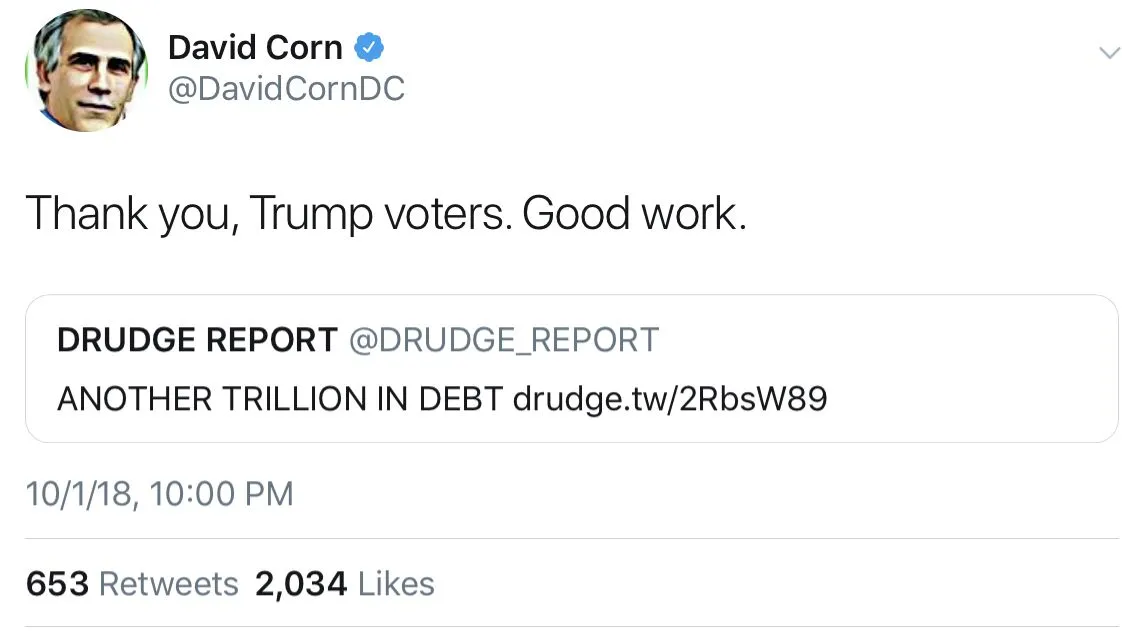This screenshot has height=631, width=1122.
Task: Click the "Good work." sentence
Action: click(x=634, y=213)
